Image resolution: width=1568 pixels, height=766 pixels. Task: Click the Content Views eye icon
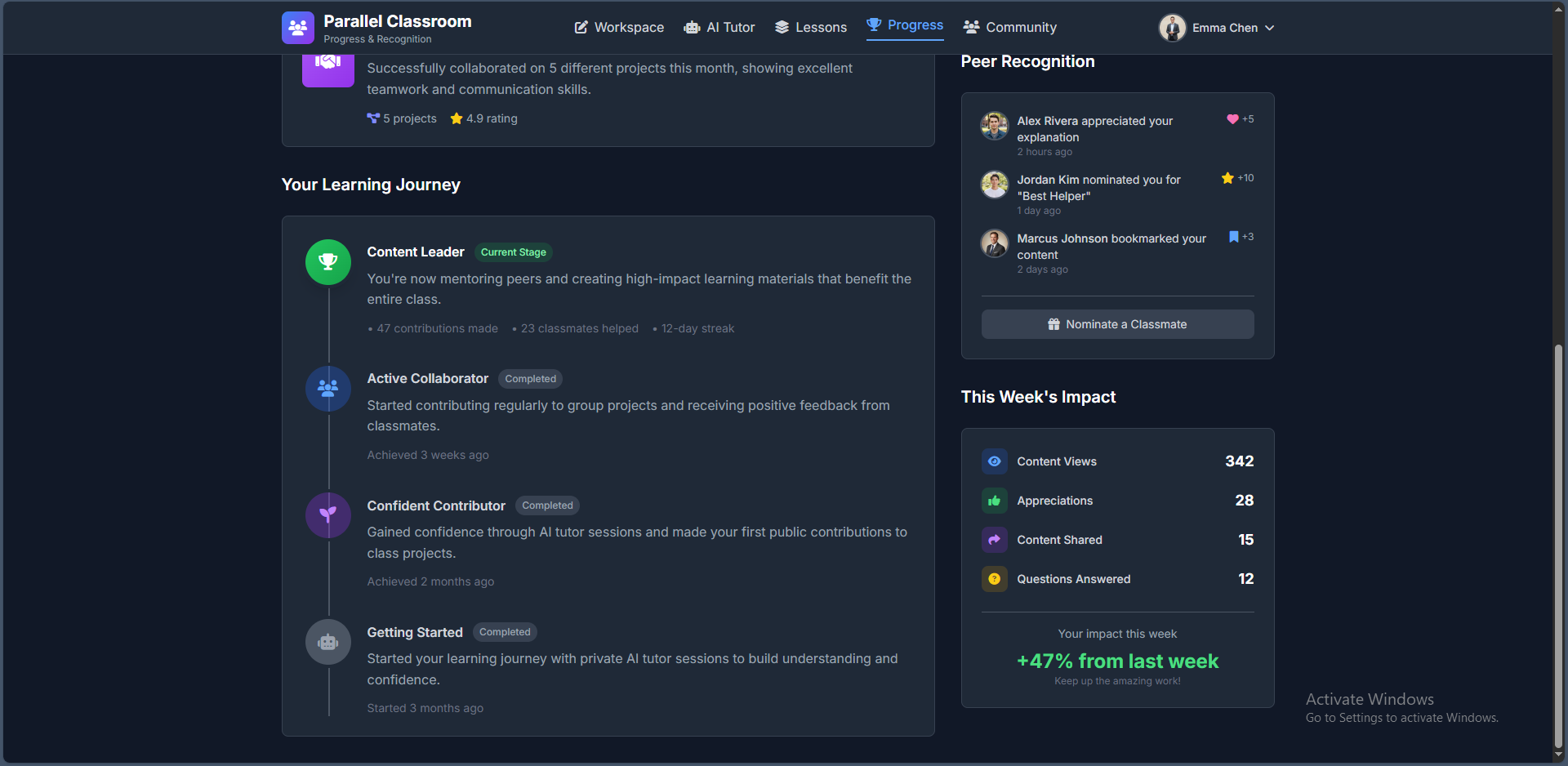tap(994, 461)
